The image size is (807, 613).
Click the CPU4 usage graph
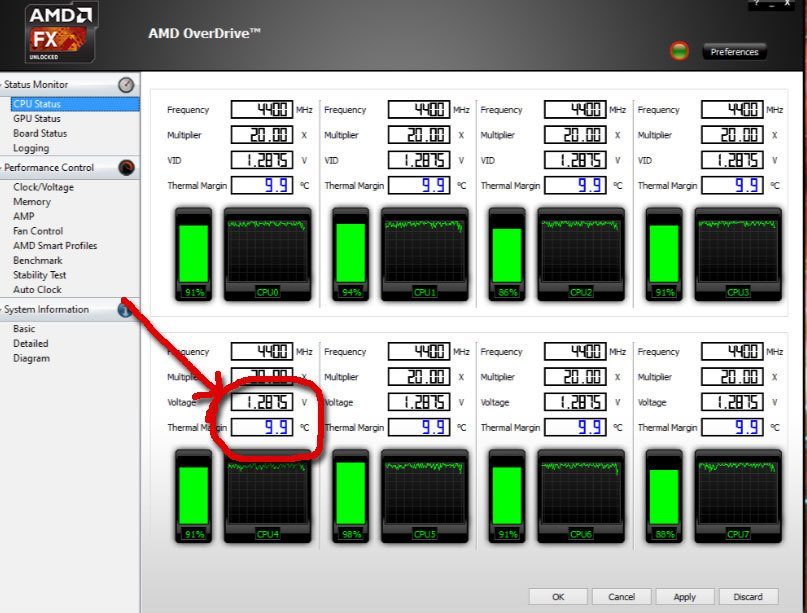click(268, 496)
